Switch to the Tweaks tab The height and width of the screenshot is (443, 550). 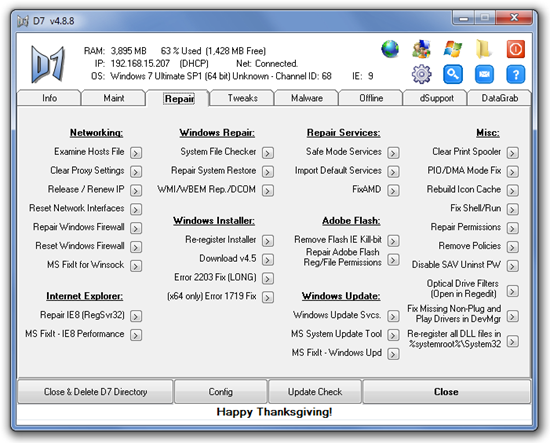[242, 98]
